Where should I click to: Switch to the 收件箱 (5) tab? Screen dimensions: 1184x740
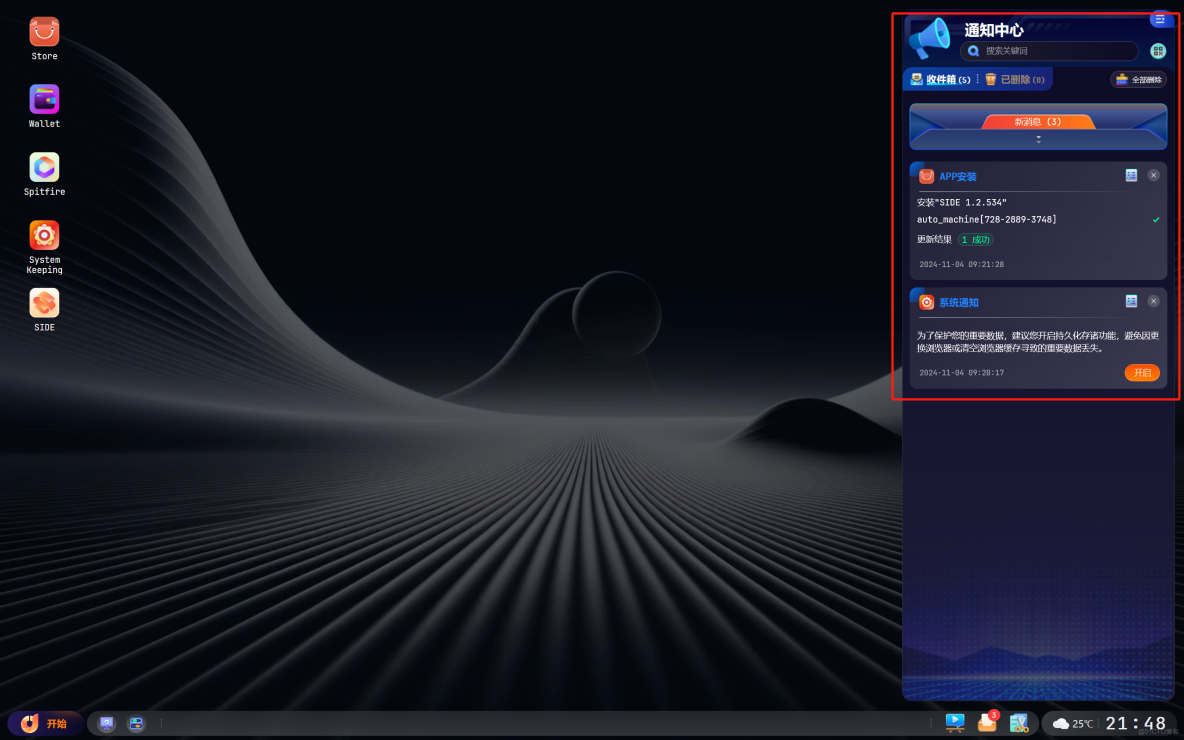click(941, 79)
